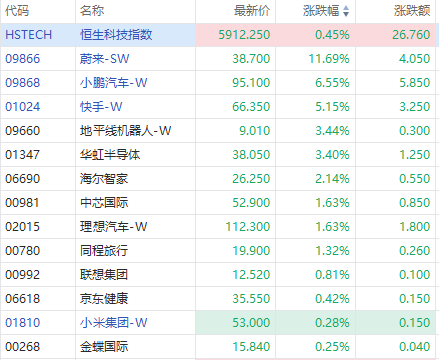The image size is (439, 360).
Task: Open 小鹏汽车-W stock link
Action: tap(113, 83)
